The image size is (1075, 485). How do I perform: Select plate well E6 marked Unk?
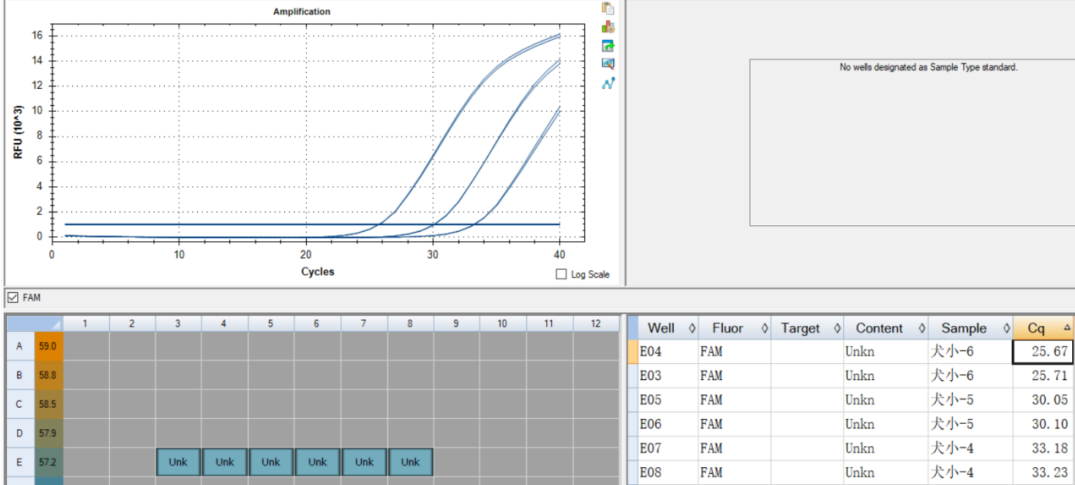click(317, 462)
